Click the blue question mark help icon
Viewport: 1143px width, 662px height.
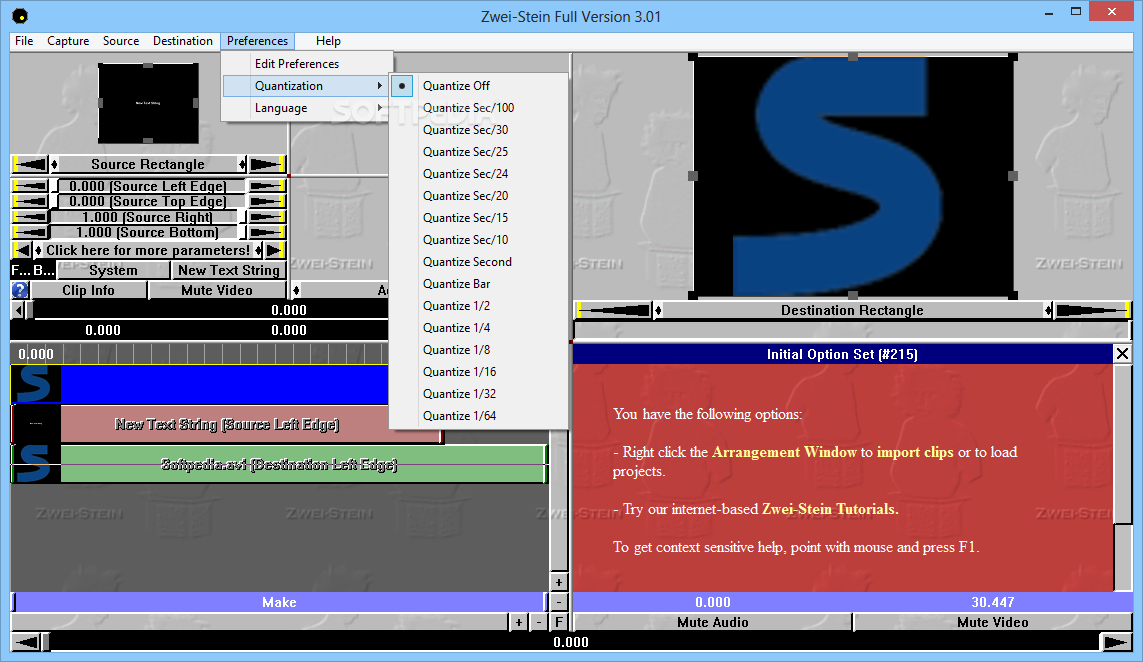tap(20, 290)
